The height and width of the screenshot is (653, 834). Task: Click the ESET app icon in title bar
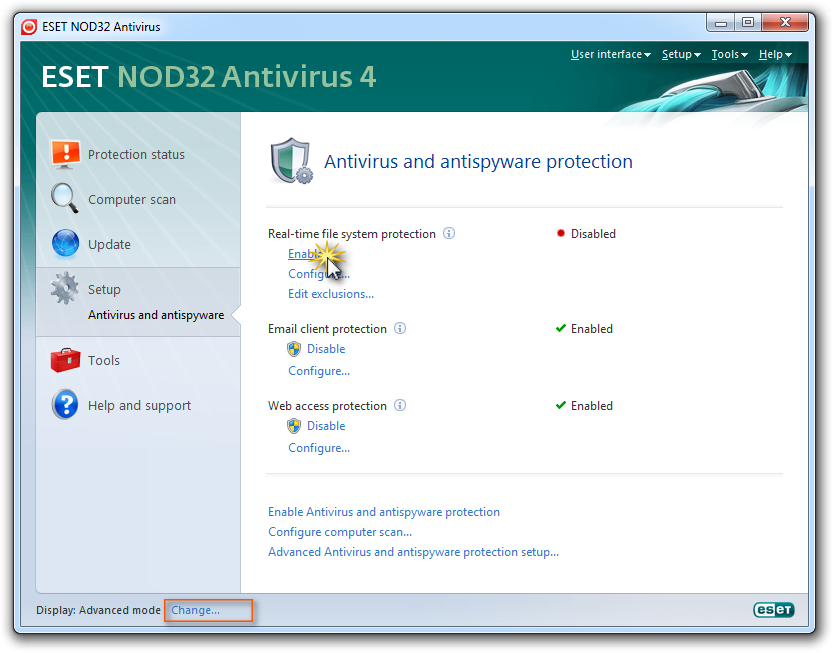(29, 27)
